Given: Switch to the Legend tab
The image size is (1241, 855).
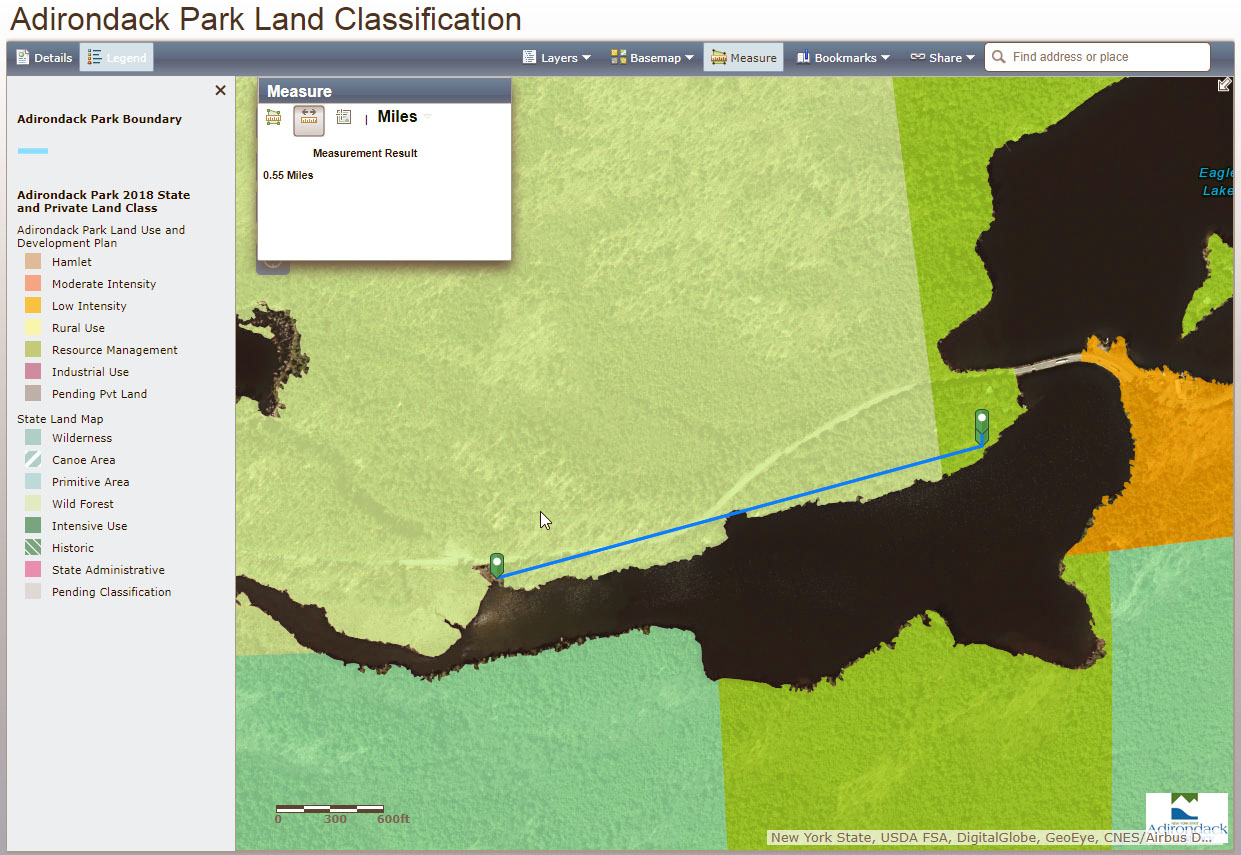Looking at the screenshot, I should coord(117,58).
